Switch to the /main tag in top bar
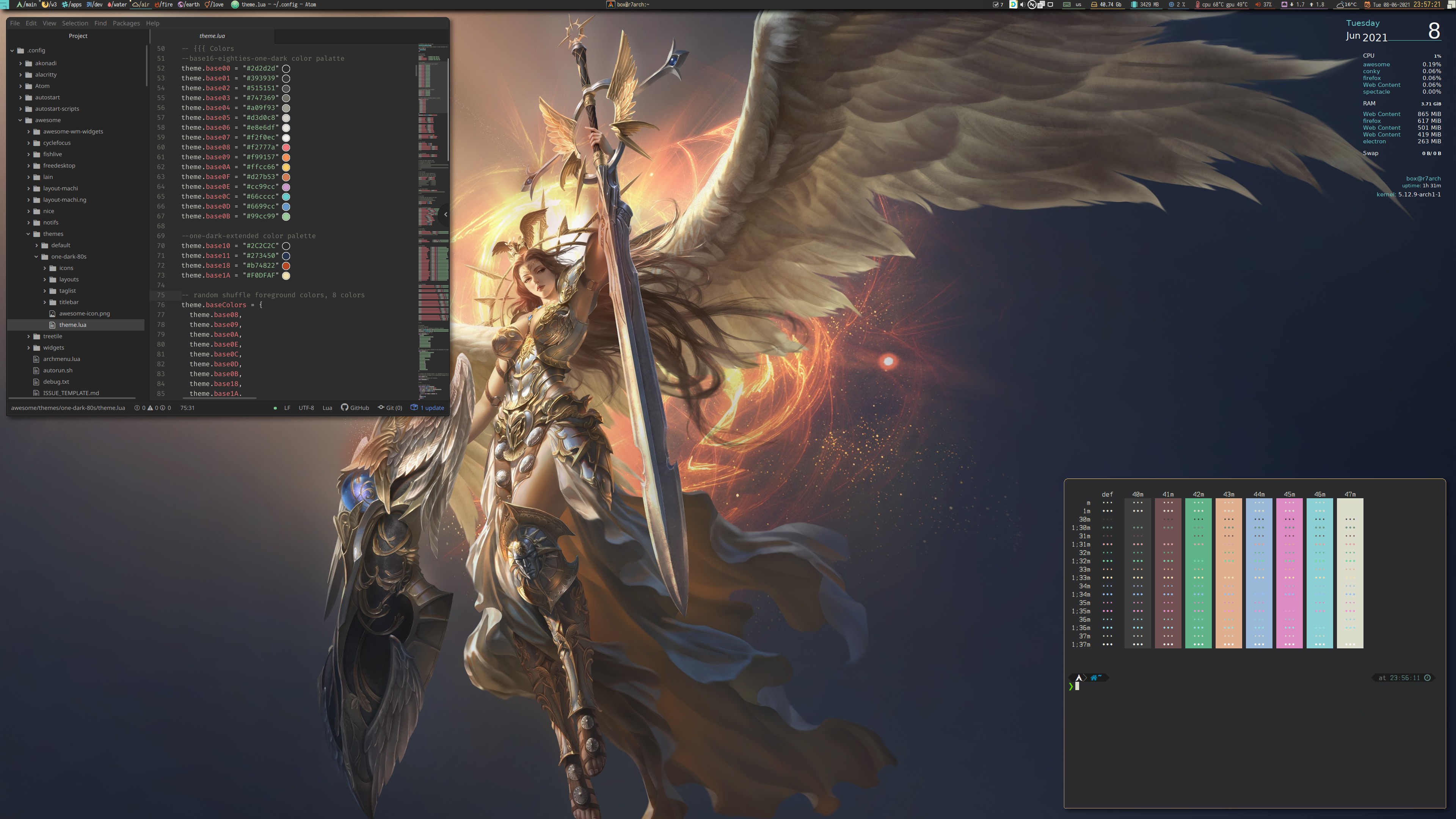 coord(27,5)
